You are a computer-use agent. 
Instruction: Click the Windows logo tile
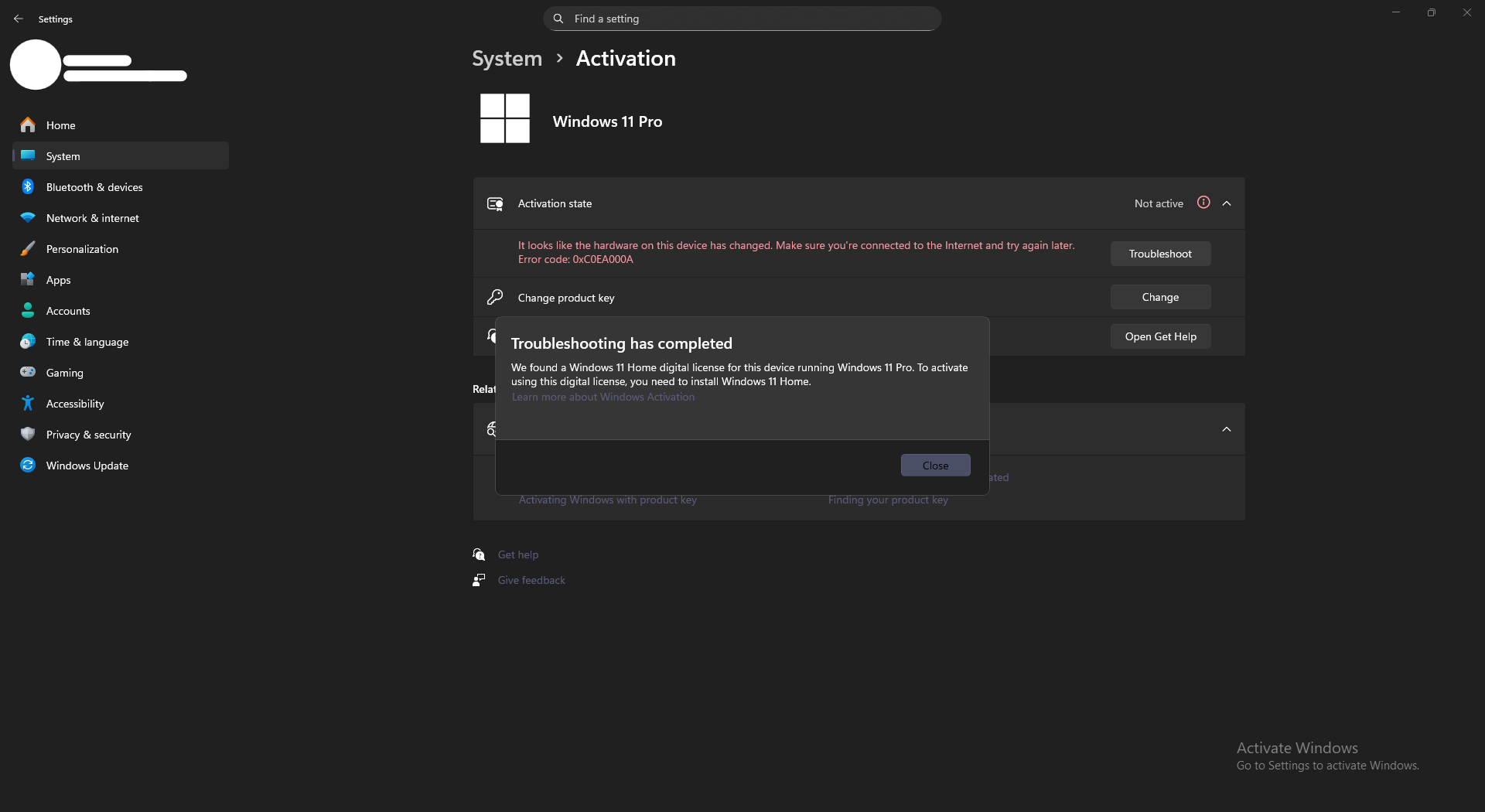tap(505, 118)
